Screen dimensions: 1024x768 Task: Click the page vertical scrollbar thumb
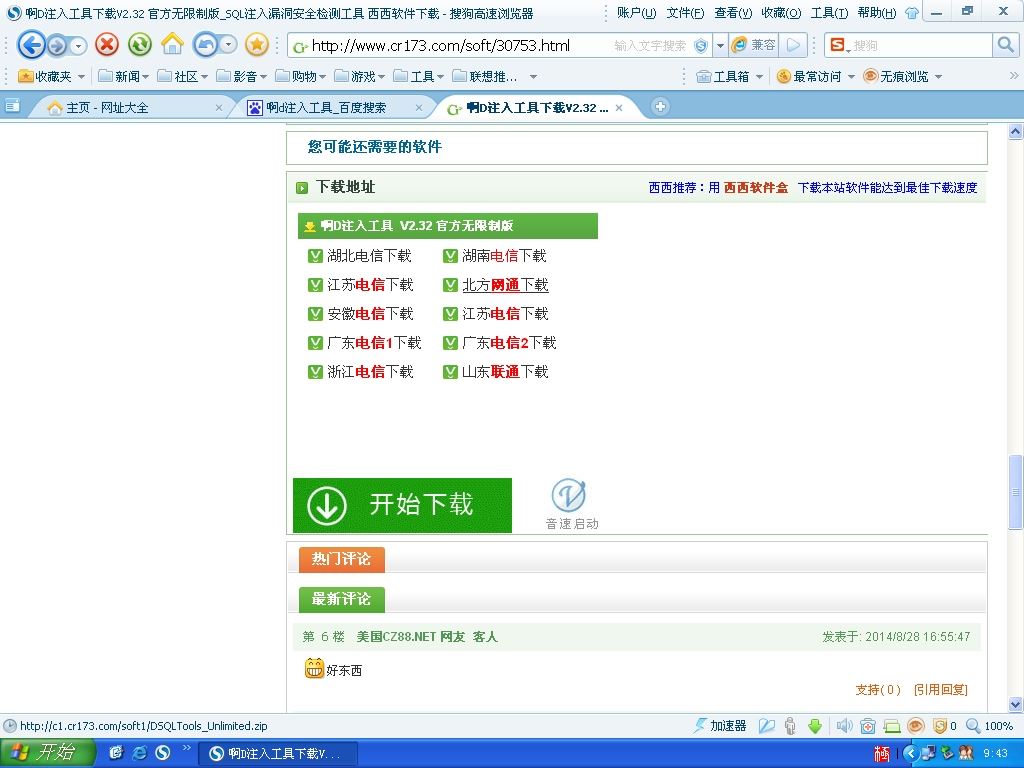pos(1015,492)
